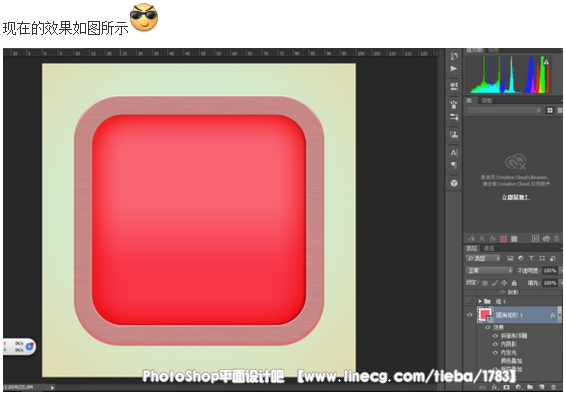Click the add layer style fx button

pos(495,387)
